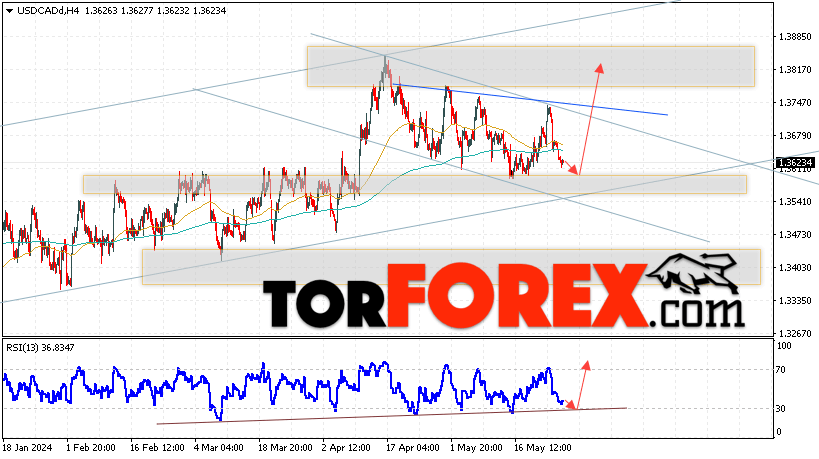Click price axis label 1.37470
This screenshot has height=459, width=819.
(x=795, y=103)
